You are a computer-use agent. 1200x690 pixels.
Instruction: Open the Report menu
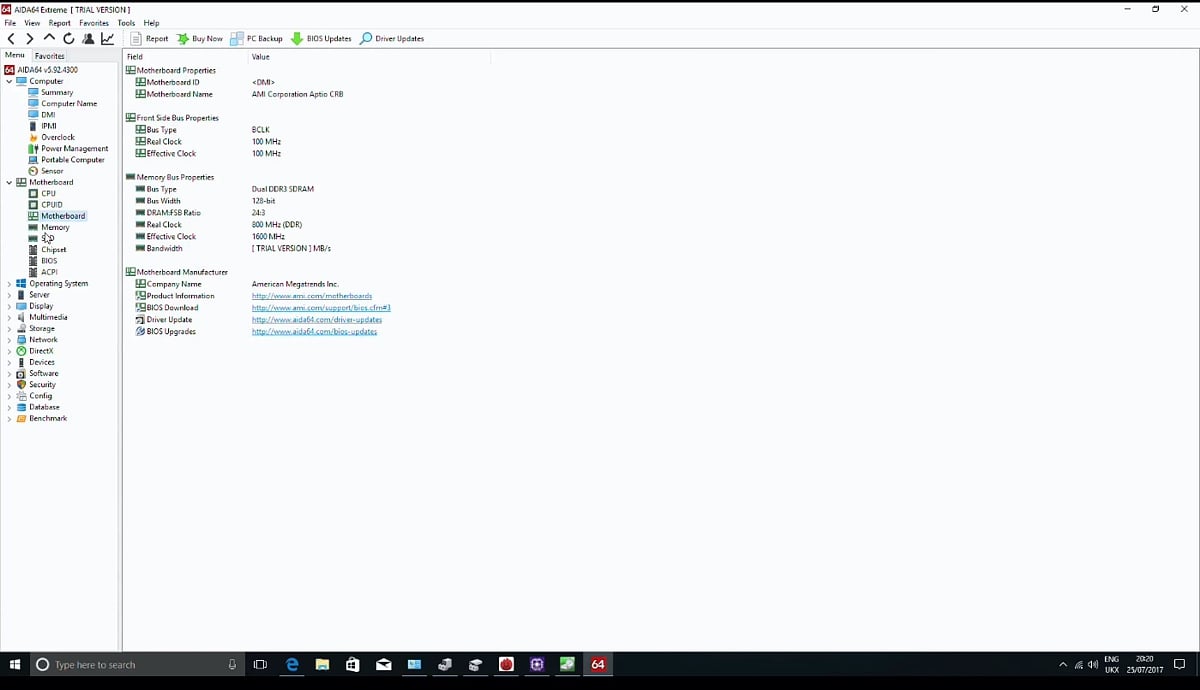click(60, 23)
